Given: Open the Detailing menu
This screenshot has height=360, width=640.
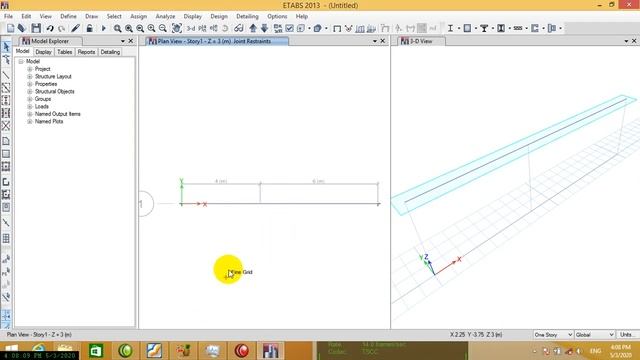Looking at the screenshot, I should tap(247, 16).
